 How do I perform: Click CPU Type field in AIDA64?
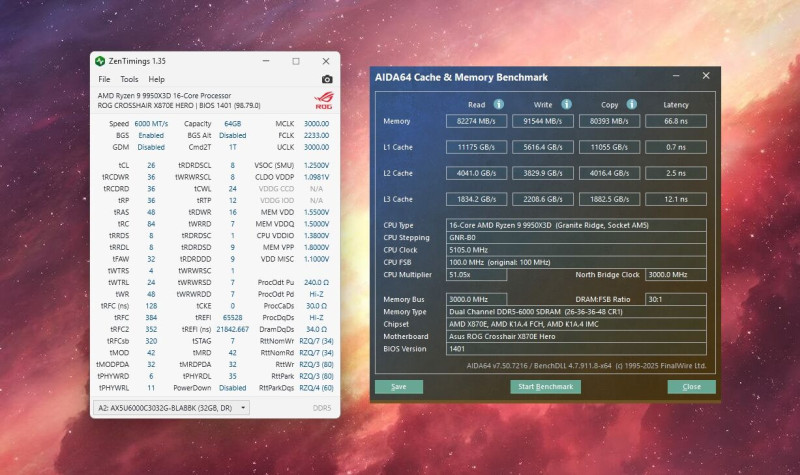click(576, 225)
